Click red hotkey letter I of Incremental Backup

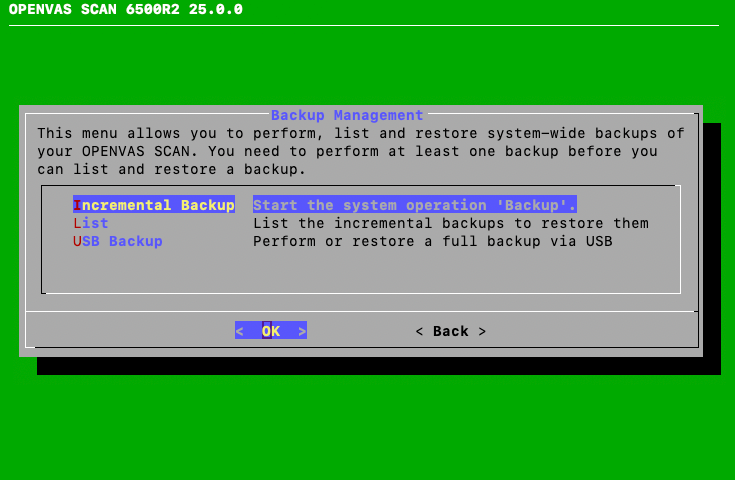pyautogui.click(x=77, y=205)
